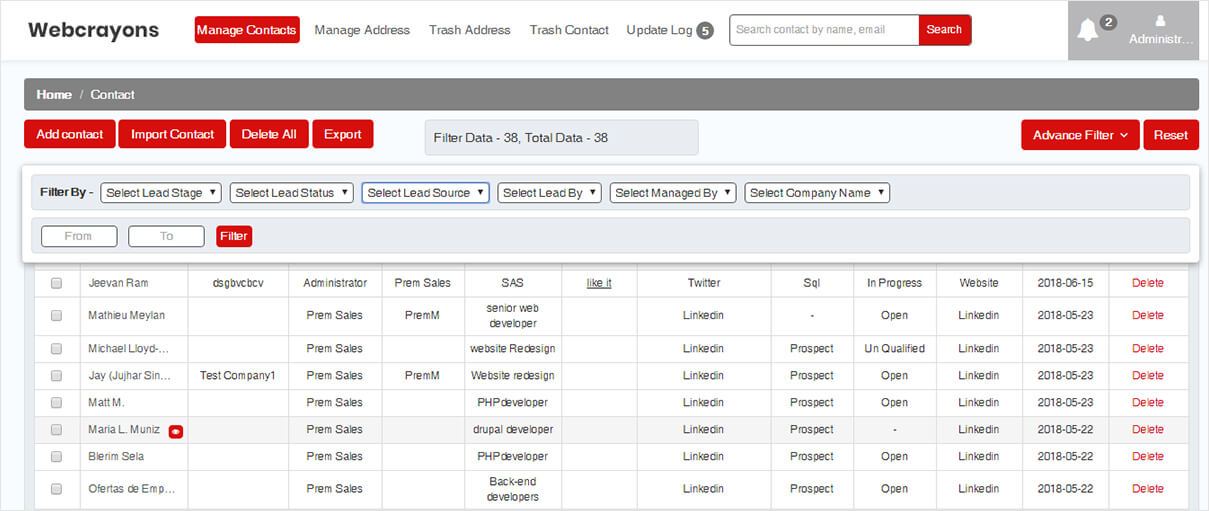Expand the Advance Filter menu
Image resolution: width=1209 pixels, height=511 pixels.
tap(1079, 135)
